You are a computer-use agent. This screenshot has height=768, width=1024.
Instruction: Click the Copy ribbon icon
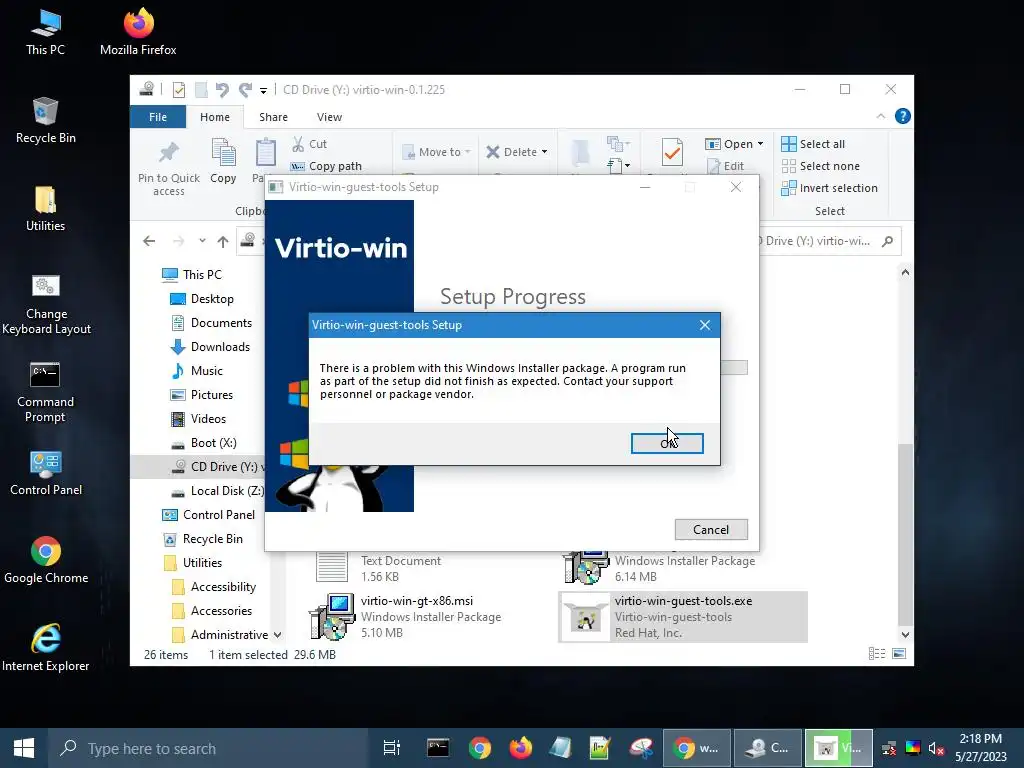pos(223,153)
